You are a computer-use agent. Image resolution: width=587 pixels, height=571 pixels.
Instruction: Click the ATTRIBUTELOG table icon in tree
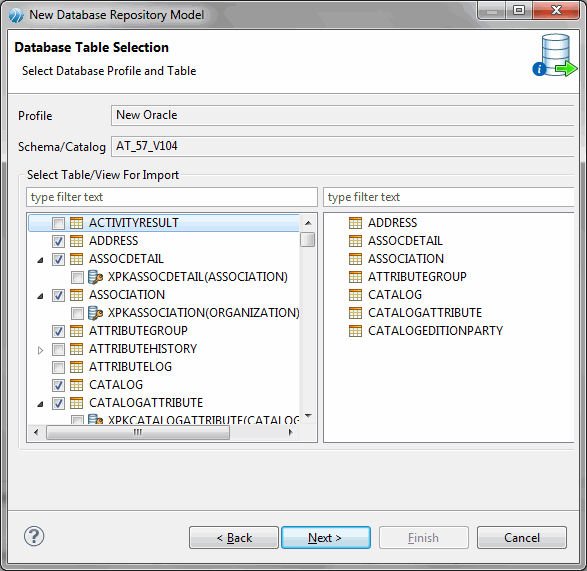tap(76, 367)
